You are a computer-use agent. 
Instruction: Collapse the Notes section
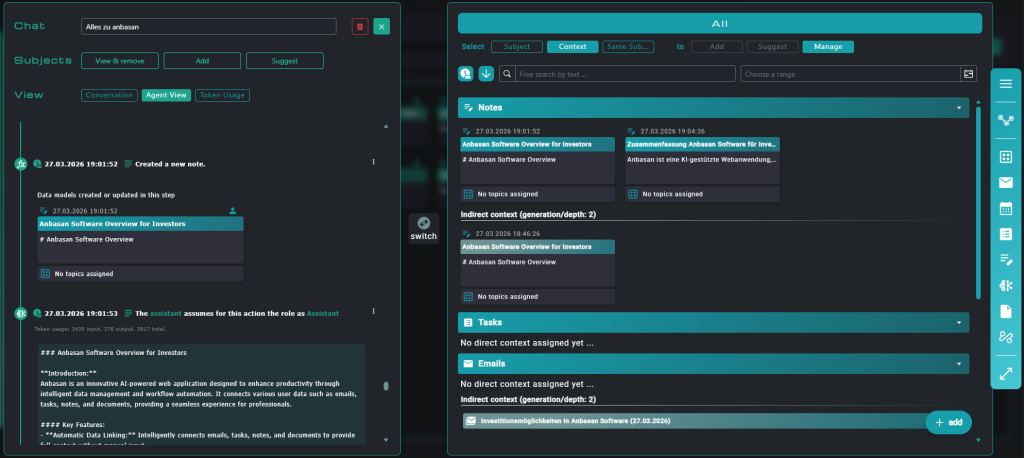[958, 107]
